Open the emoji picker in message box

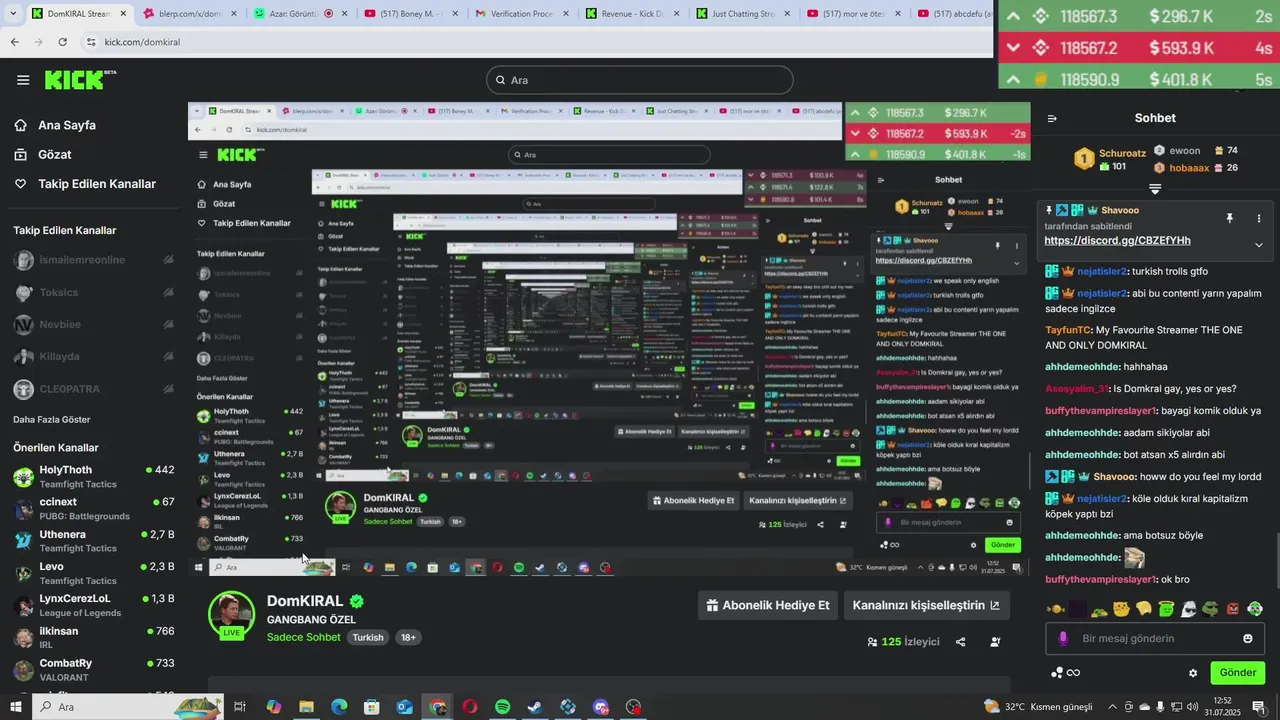point(1248,638)
